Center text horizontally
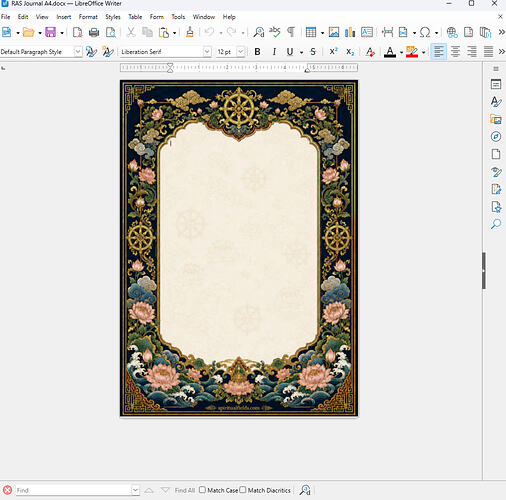Image resolution: width=506 pixels, height=500 pixels. (455, 52)
